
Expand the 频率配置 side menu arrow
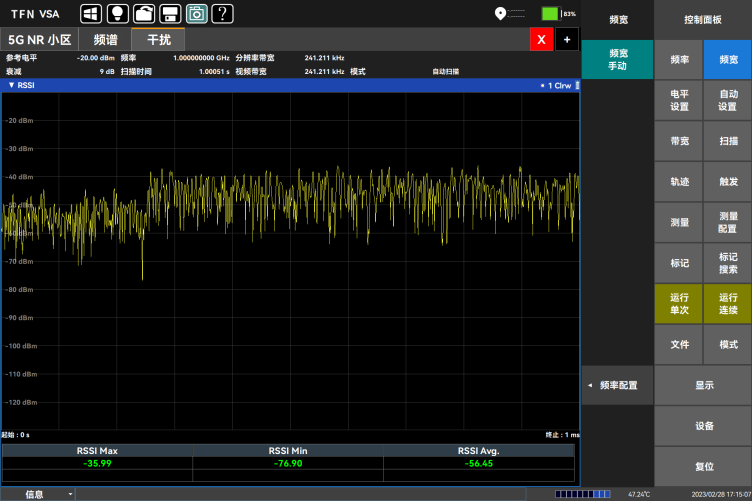pos(590,385)
